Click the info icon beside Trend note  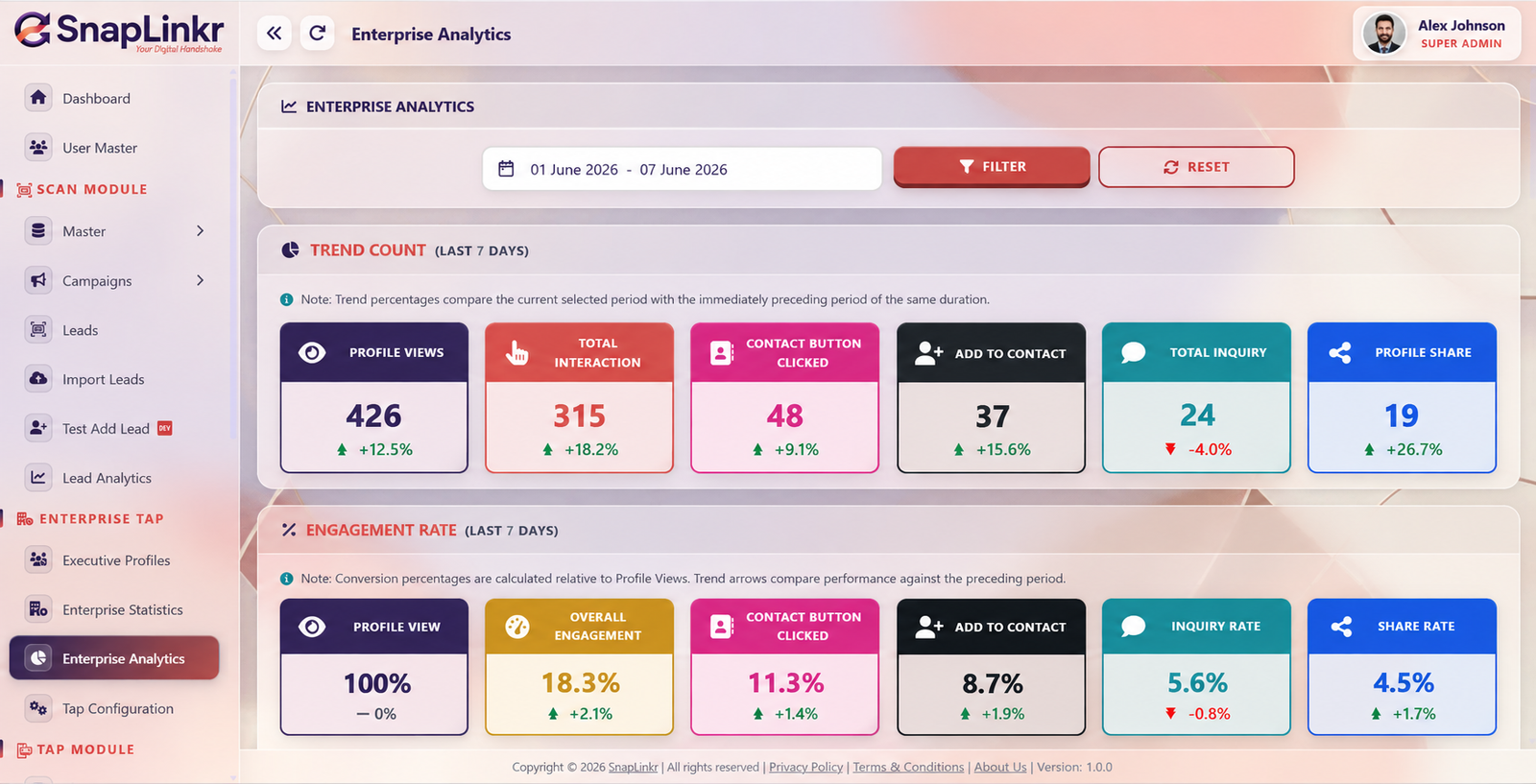286,299
